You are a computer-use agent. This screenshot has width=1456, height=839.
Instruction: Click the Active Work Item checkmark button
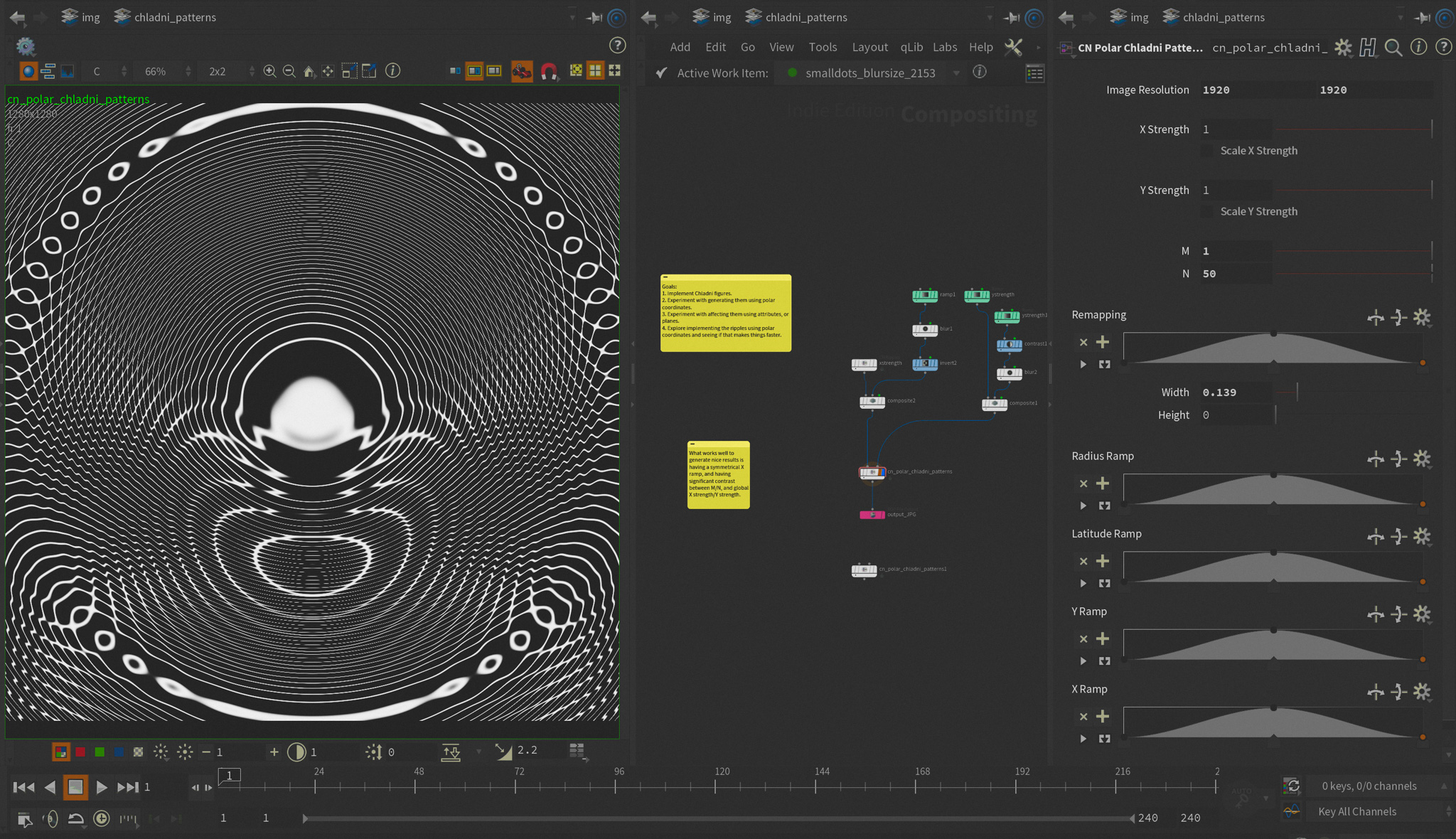(661, 73)
